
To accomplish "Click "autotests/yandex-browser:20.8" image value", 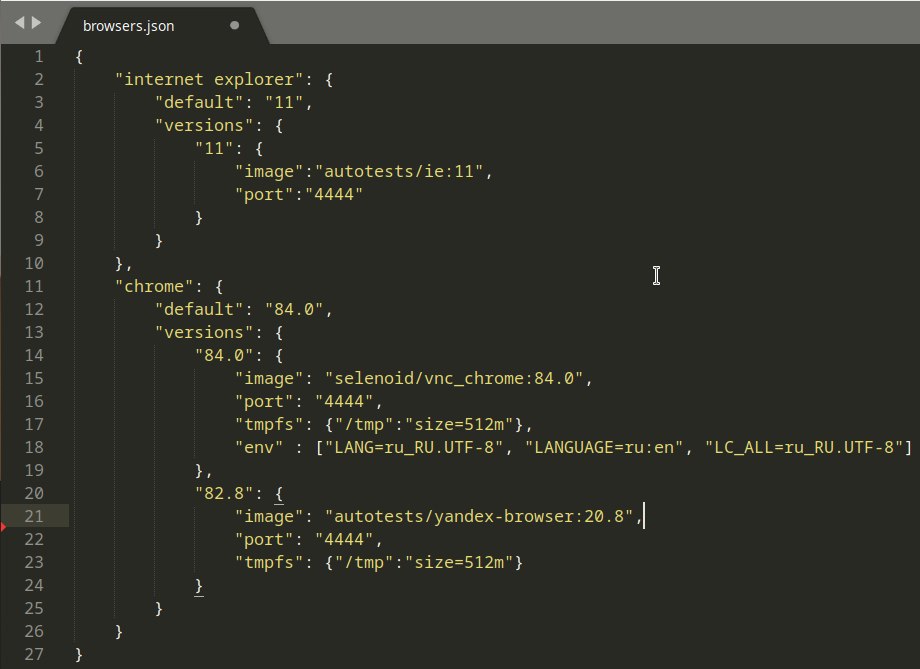I will point(479,516).
